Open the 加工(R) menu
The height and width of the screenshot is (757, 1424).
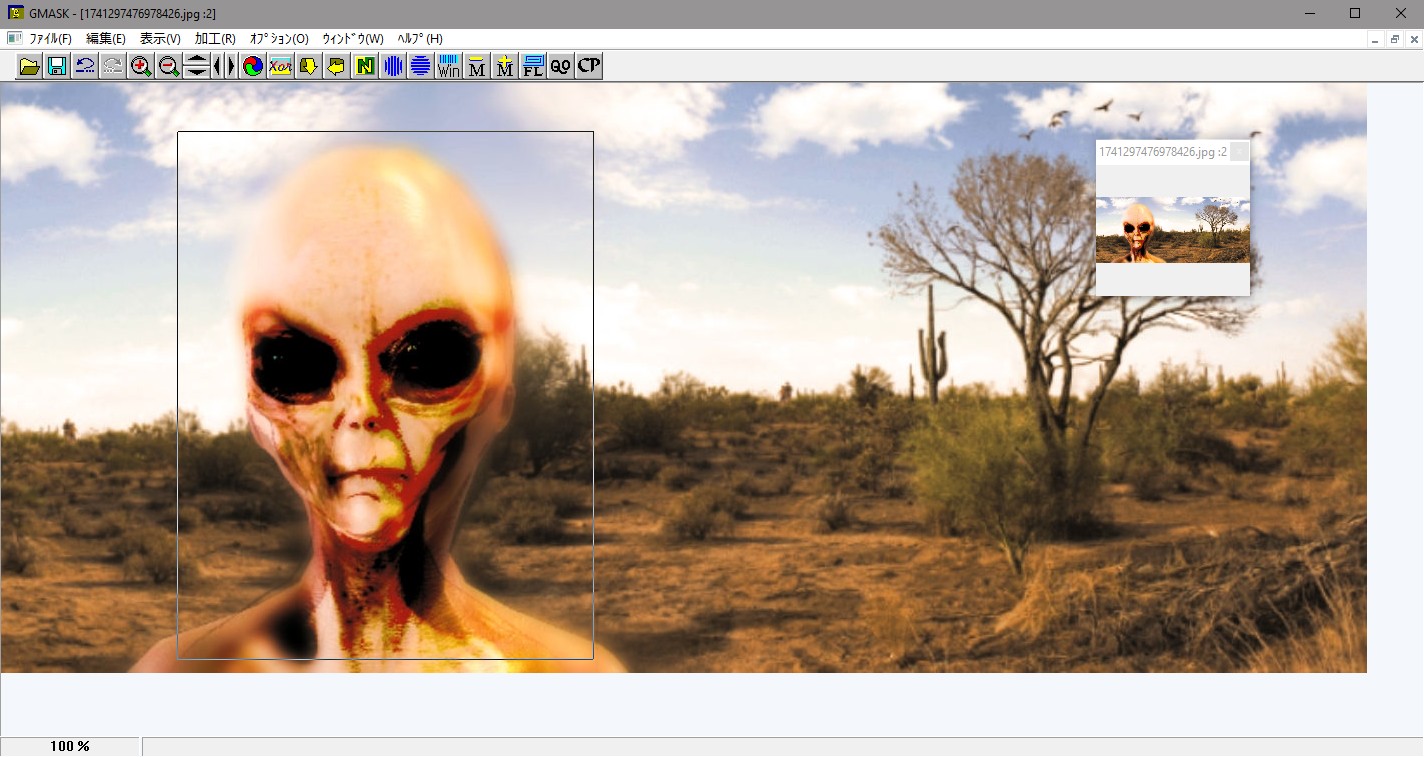pyautogui.click(x=215, y=39)
